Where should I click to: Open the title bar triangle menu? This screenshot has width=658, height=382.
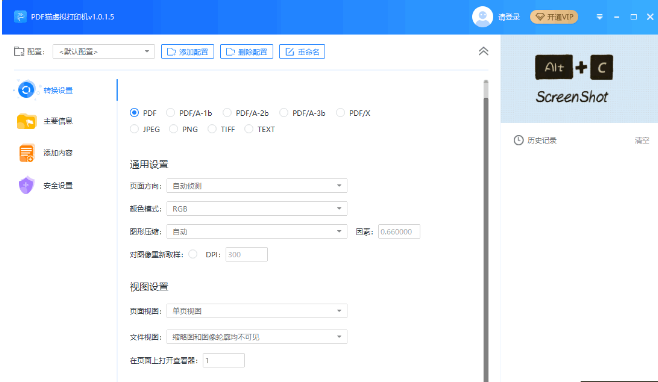tap(600, 17)
